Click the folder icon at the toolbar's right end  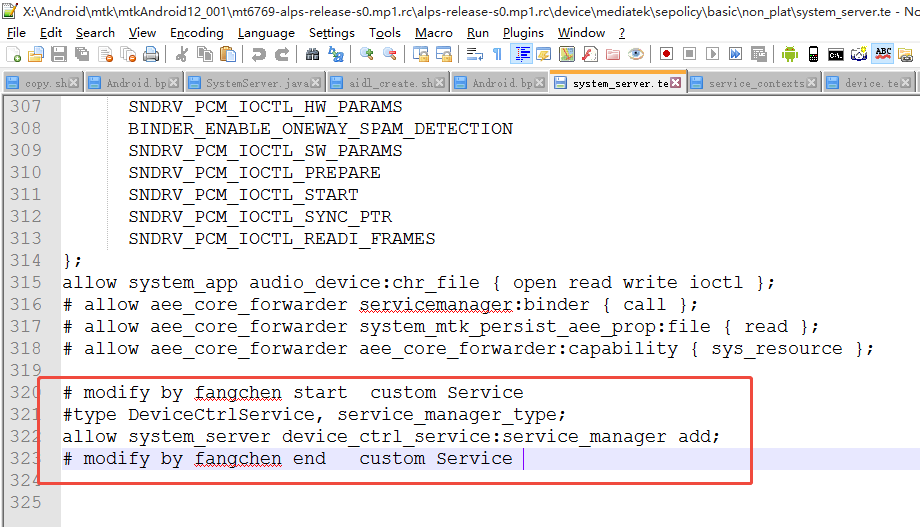click(906, 55)
